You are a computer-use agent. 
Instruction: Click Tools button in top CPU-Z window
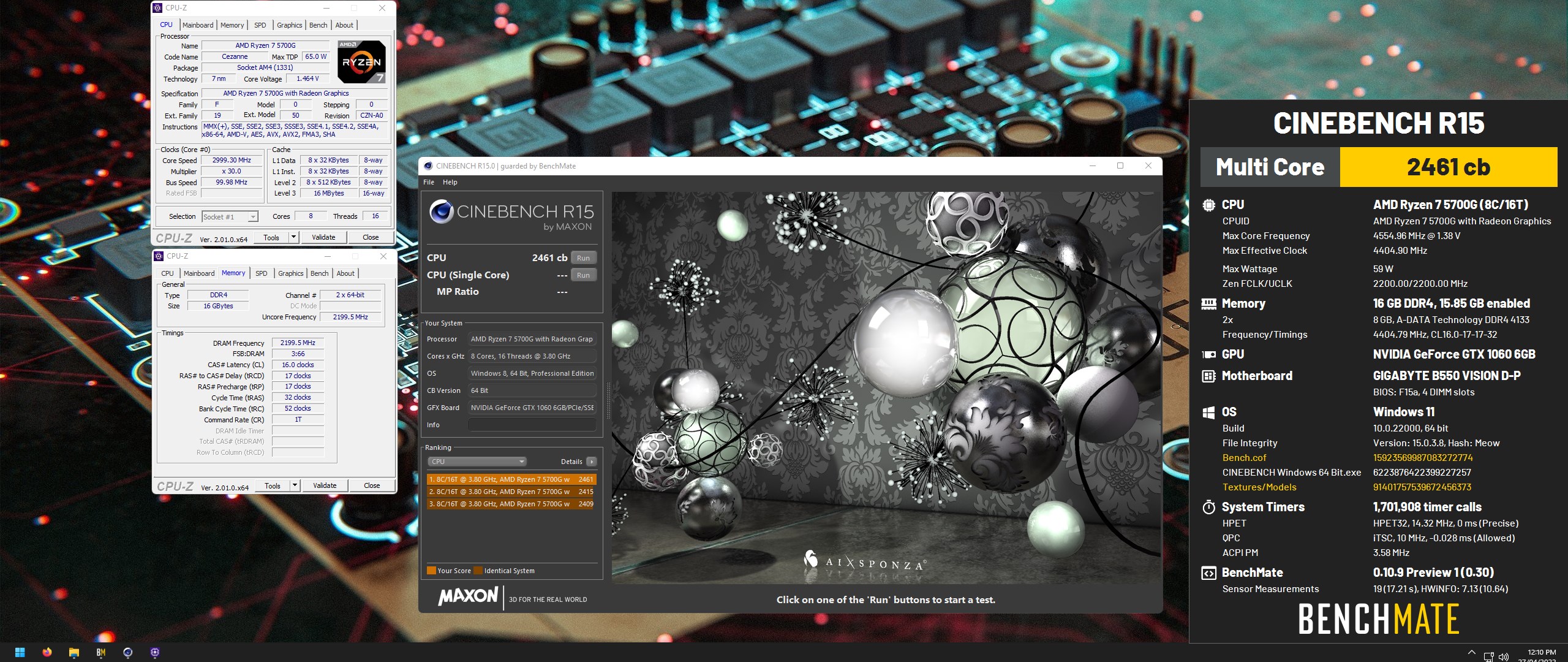point(271,237)
